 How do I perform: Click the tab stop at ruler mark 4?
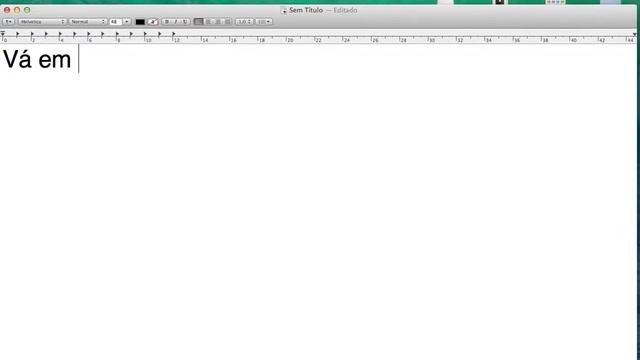[x=60, y=34]
